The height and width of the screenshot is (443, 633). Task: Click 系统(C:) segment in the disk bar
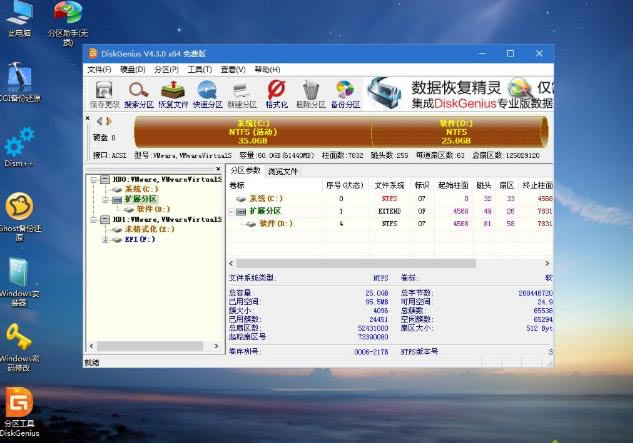click(253, 132)
